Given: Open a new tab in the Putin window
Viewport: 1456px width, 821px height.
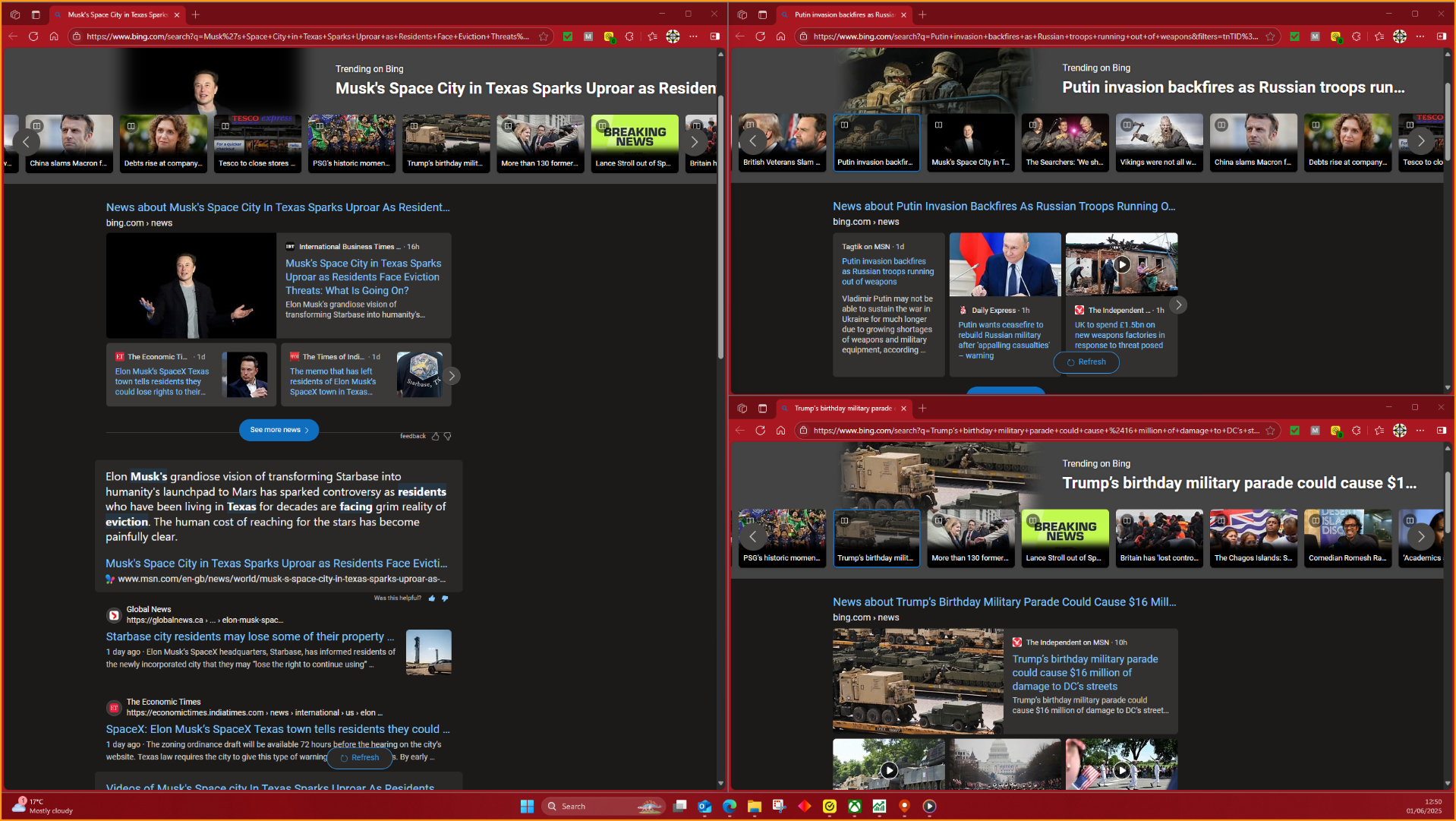Looking at the screenshot, I should [x=922, y=14].
